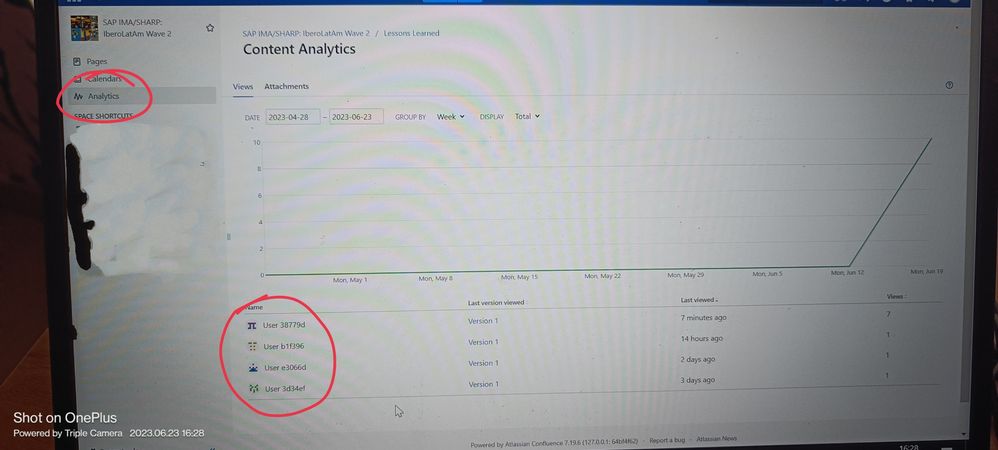Open Pages in the sidebar
Image resolution: width=998 pixels, height=450 pixels.
97,62
